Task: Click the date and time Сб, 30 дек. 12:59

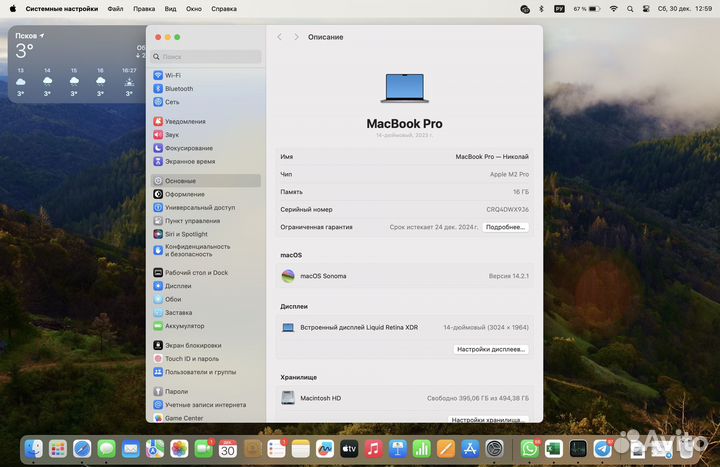Action: point(685,9)
